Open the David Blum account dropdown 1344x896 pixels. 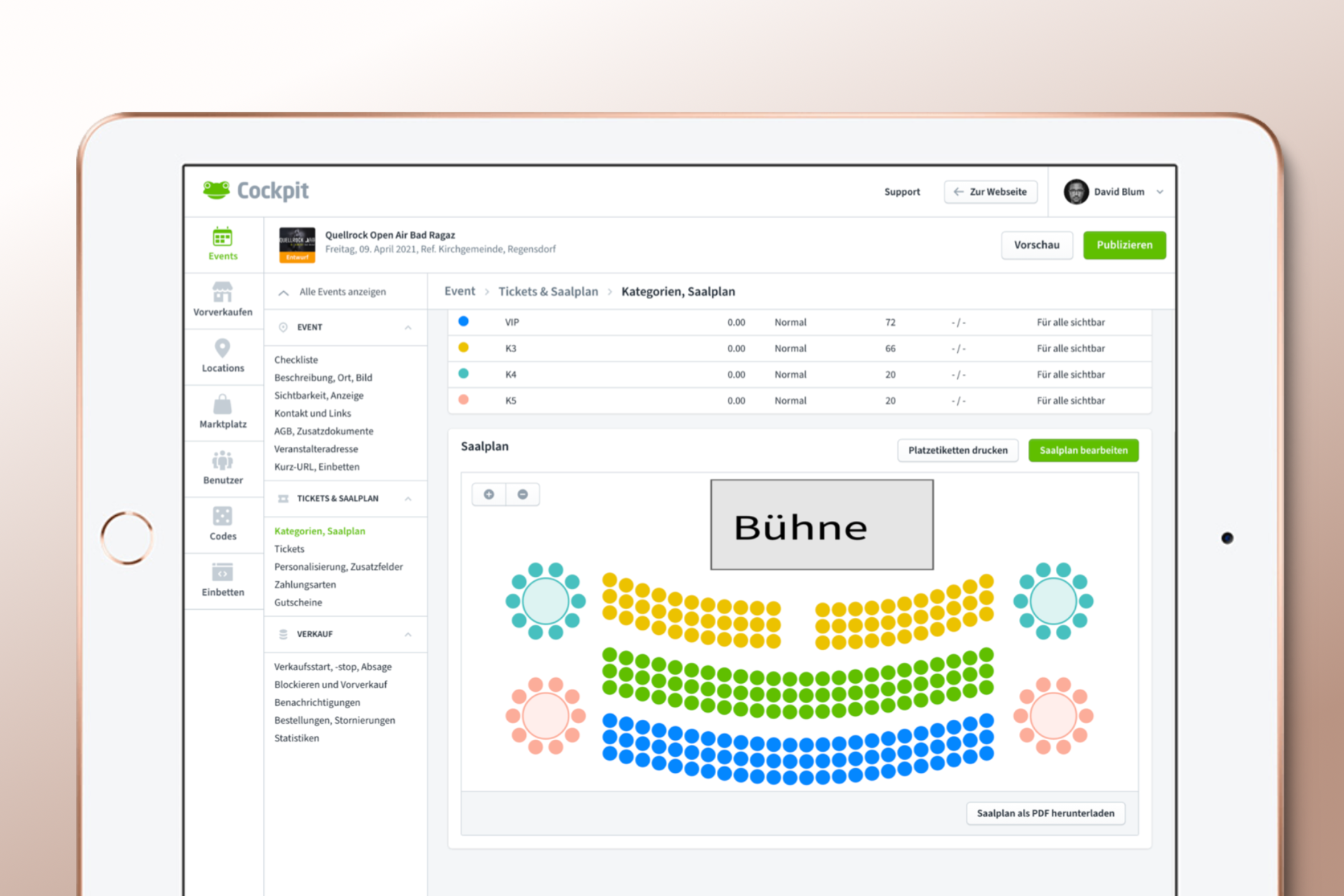coord(1160,192)
